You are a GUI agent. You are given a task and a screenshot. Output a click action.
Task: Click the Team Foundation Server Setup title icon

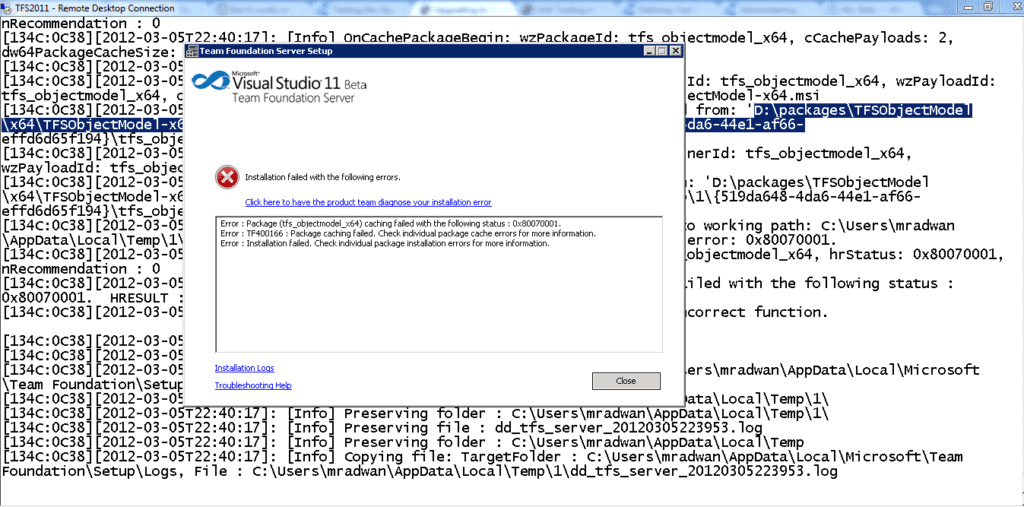(192, 51)
